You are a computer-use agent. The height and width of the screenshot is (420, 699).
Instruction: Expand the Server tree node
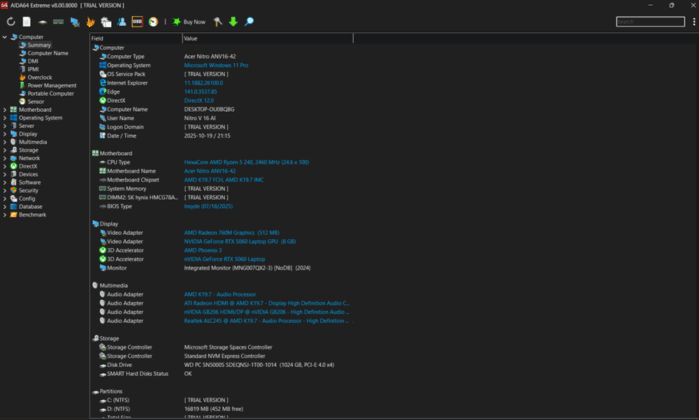[x=5, y=126]
